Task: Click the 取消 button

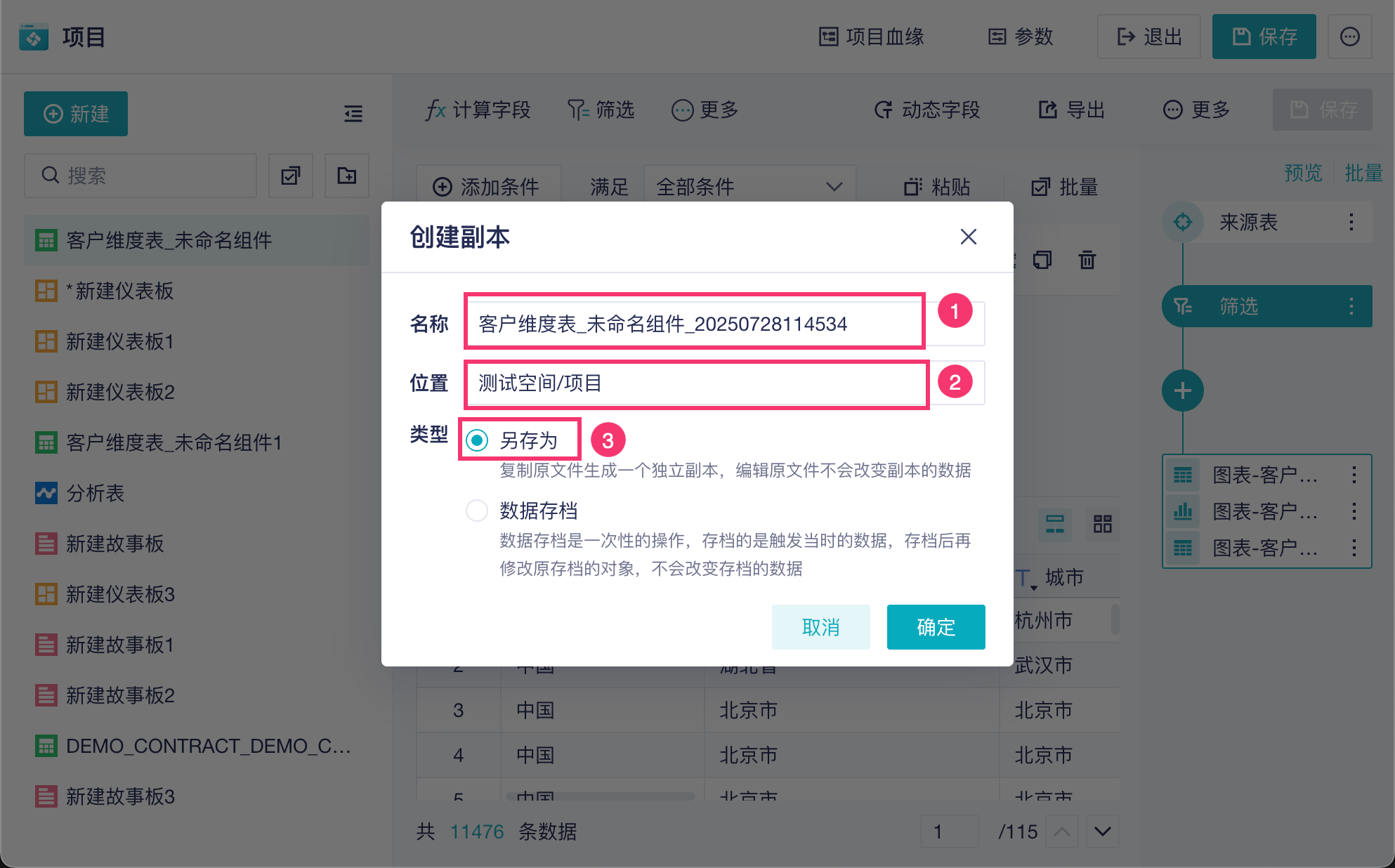Action: click(820, 626)
